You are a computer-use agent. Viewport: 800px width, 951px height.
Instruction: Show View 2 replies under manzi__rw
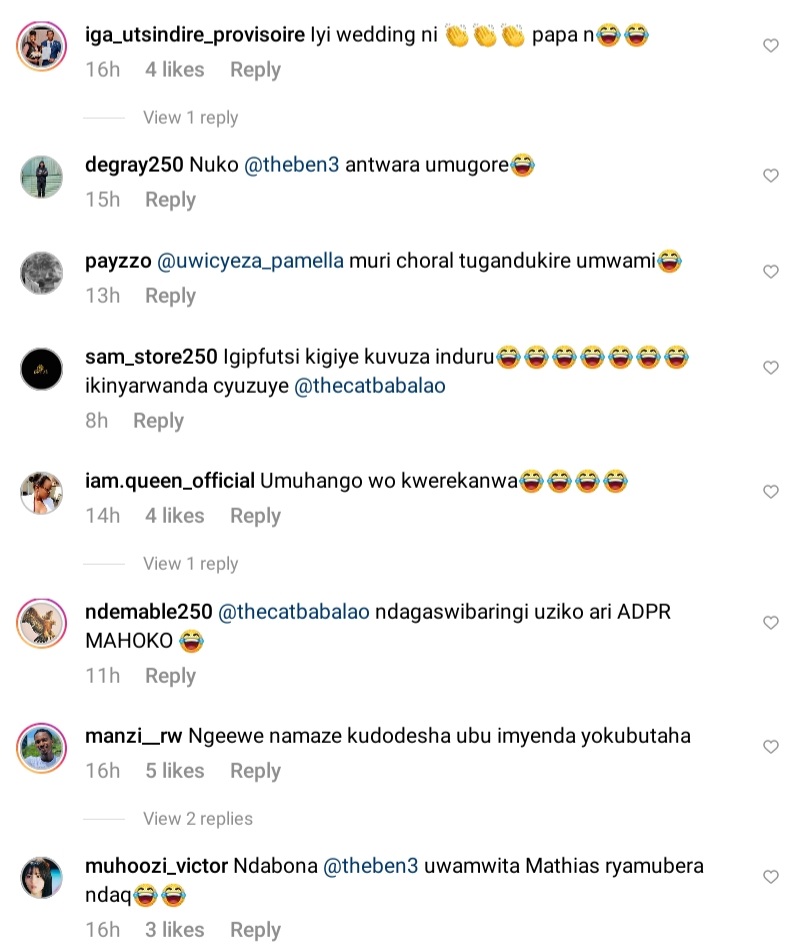(x=198, y=818)
